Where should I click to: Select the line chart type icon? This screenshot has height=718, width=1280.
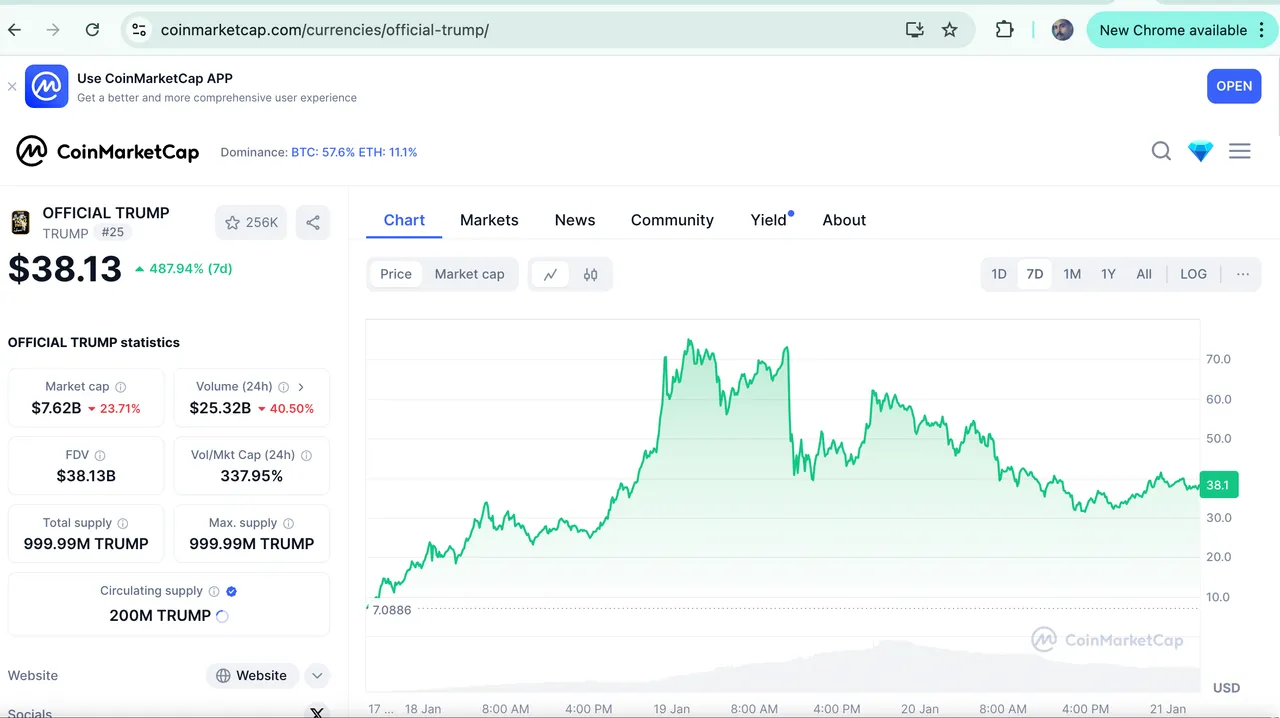(550, 274)
